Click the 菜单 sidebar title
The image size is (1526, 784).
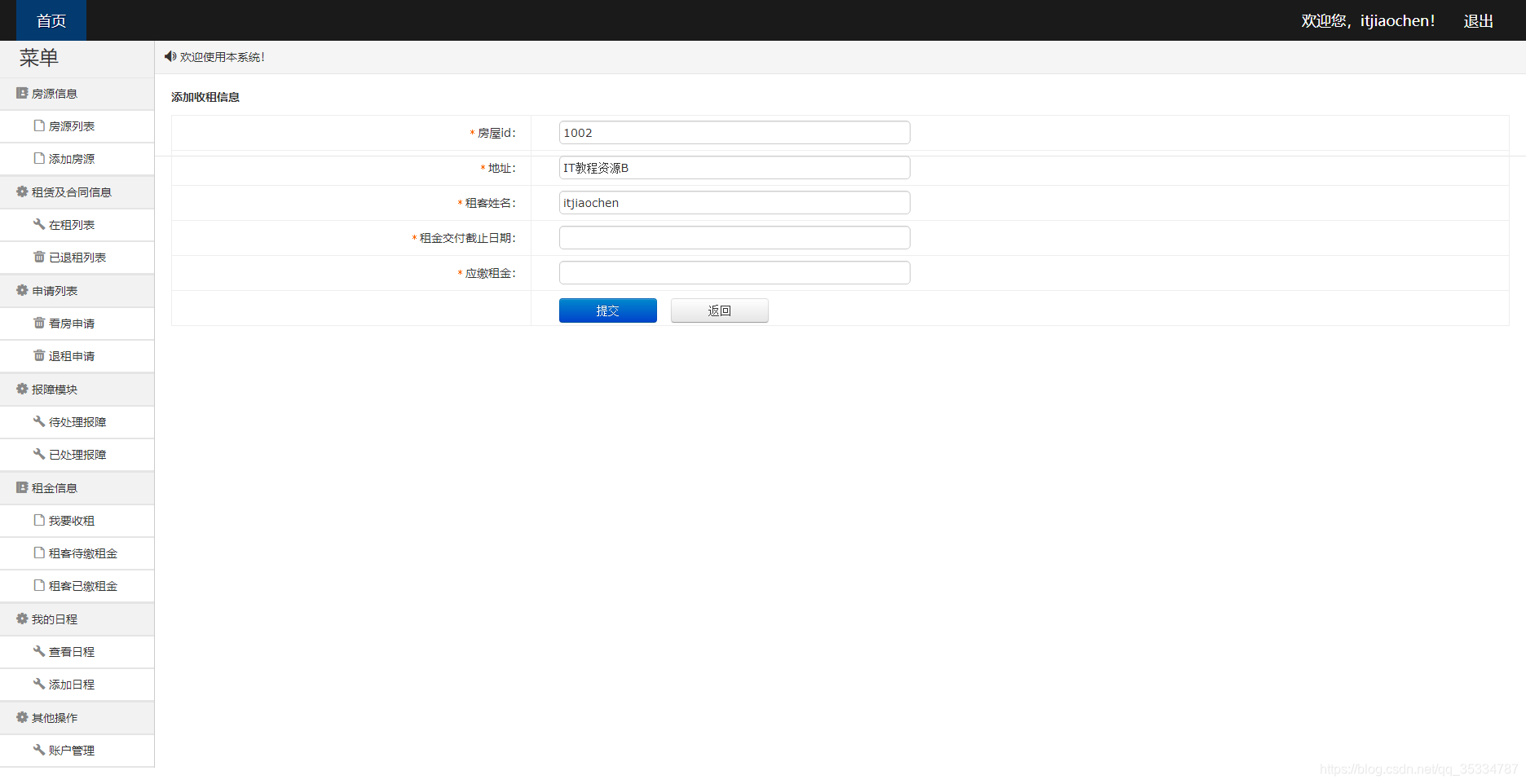39,58
